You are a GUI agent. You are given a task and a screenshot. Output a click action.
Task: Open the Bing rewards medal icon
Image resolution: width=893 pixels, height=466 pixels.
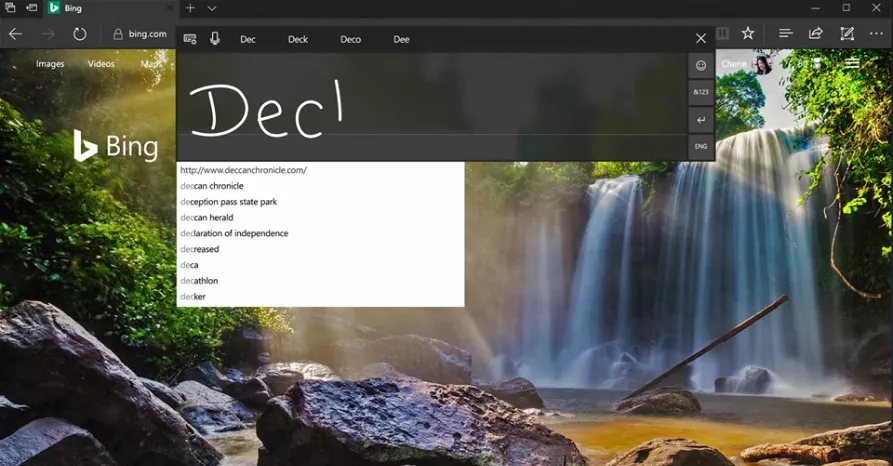(x=817, y=64)
